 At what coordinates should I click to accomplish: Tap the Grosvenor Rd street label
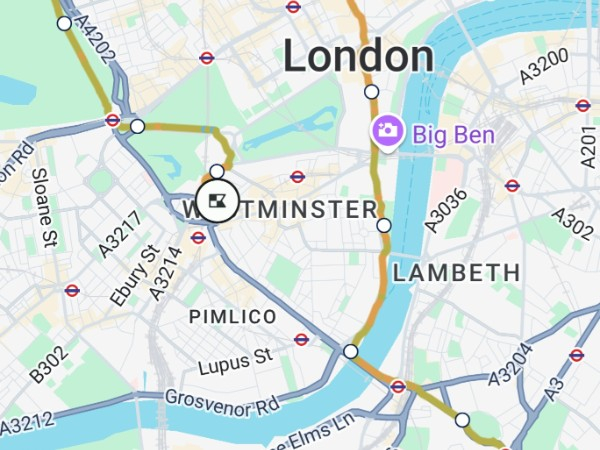tap(222, 403)
